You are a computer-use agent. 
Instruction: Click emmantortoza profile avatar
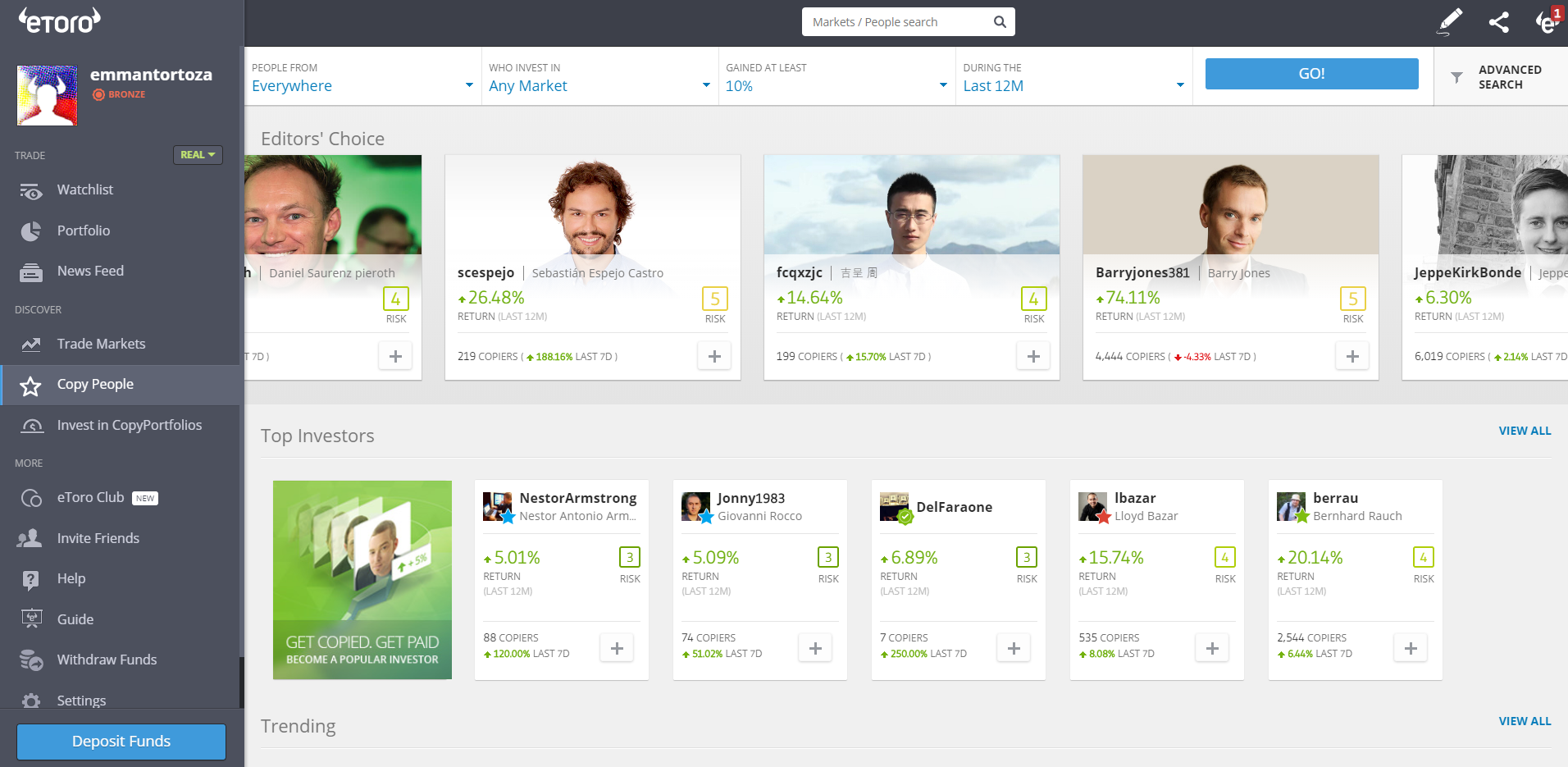[x=47, y=96]
